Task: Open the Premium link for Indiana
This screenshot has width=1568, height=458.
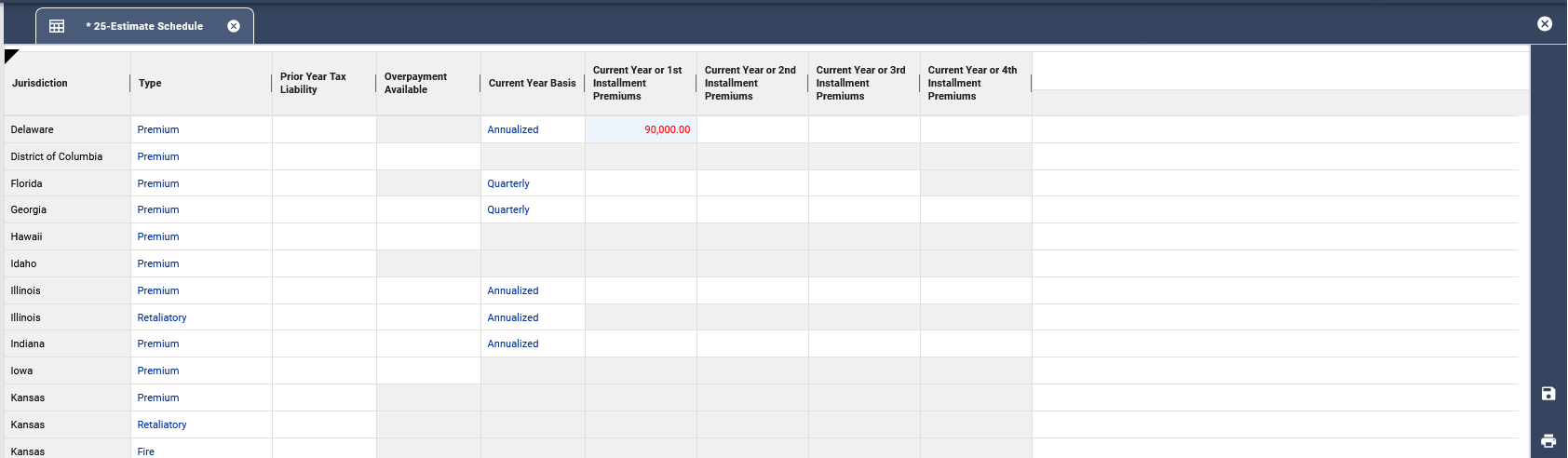Action: click(158, 343)
